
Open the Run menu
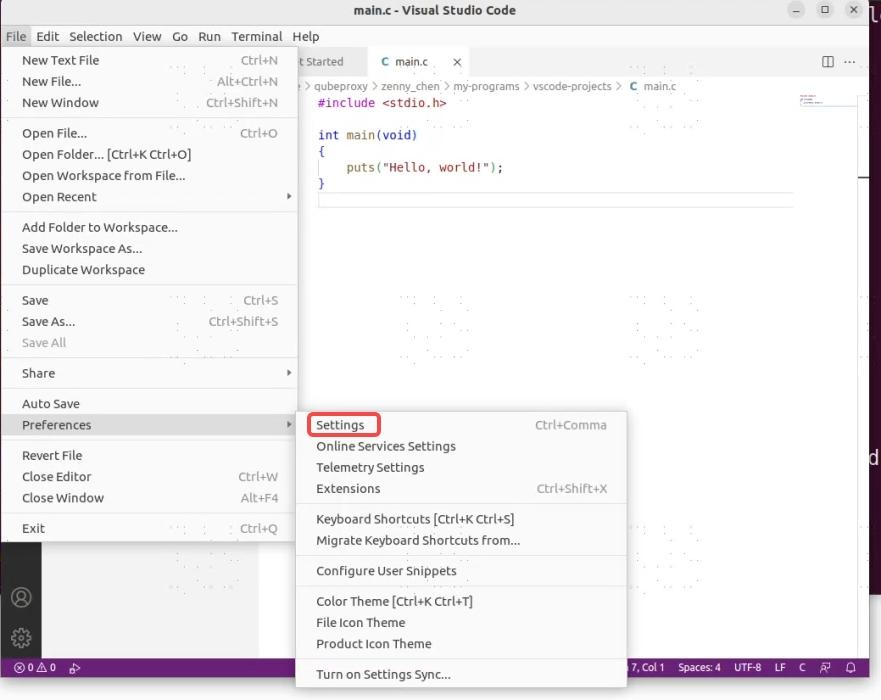(x=209, y=37)
